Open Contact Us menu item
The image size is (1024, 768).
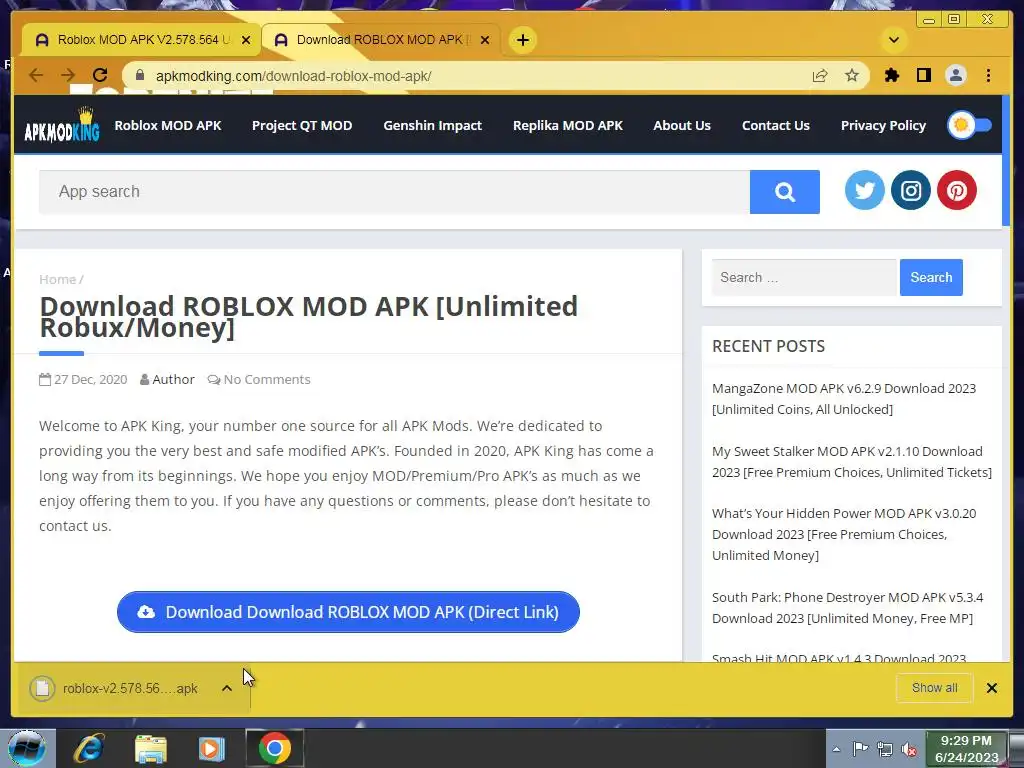775,125
